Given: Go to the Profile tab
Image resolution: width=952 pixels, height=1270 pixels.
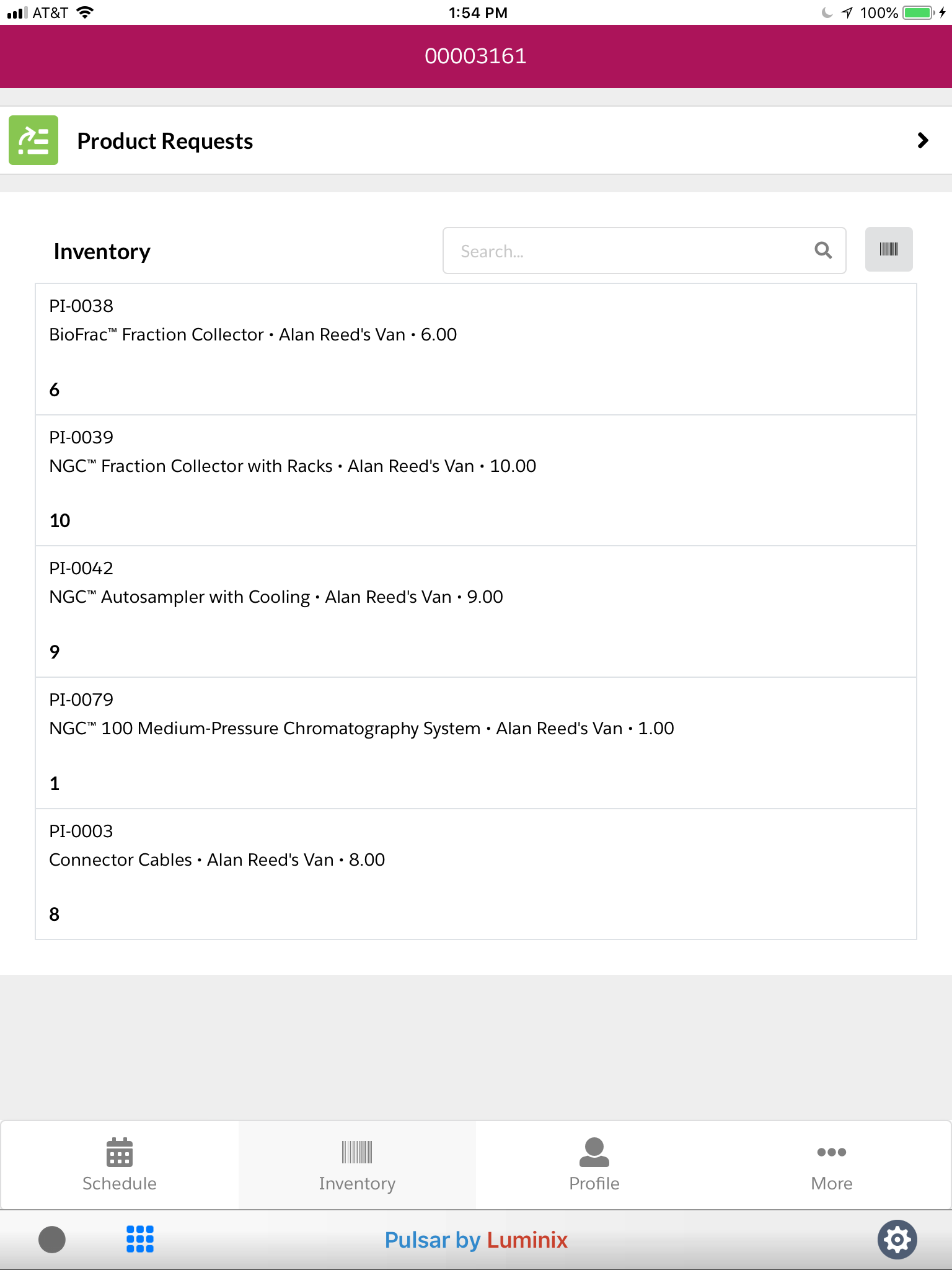Looking at the screenshot, I should point(594,1165).
